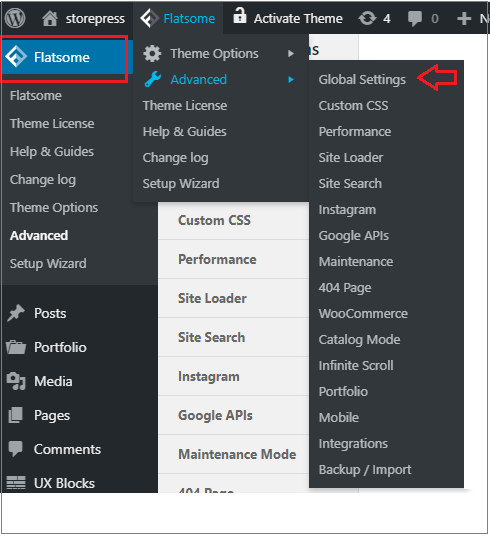Screen dimensions: 490x536
Task: Click the updates refresh icon
Action: coord(367,18)
